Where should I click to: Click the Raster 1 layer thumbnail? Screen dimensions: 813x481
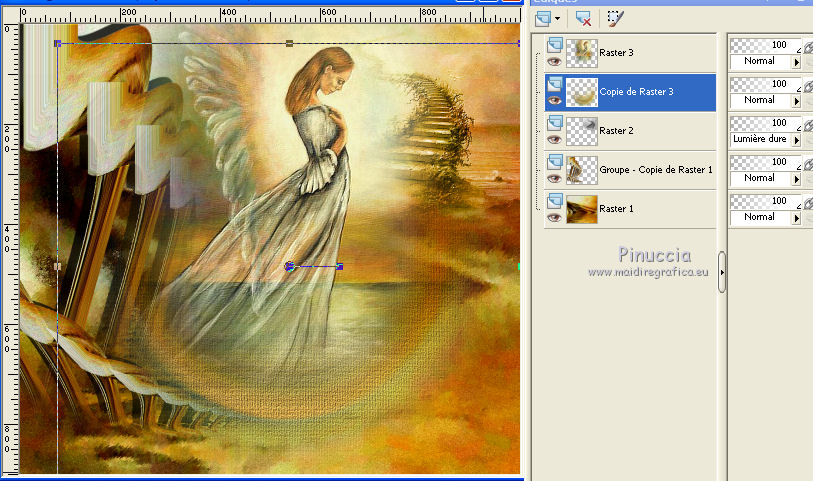[582, 209]
